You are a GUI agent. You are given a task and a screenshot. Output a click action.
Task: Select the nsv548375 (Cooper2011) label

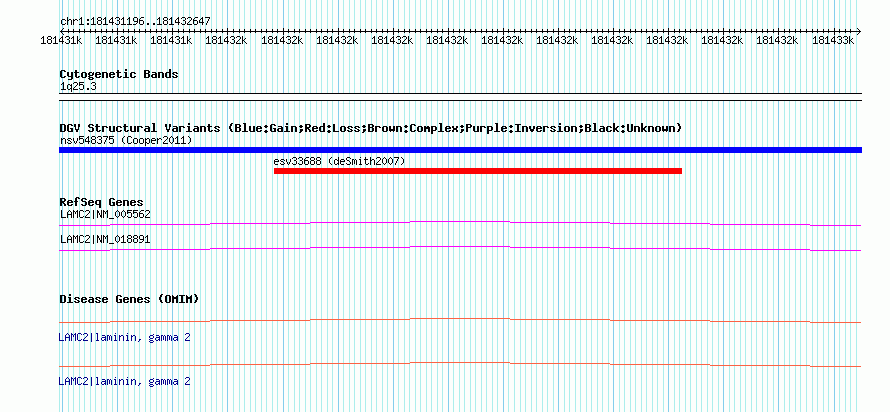[x=126, y=140]
